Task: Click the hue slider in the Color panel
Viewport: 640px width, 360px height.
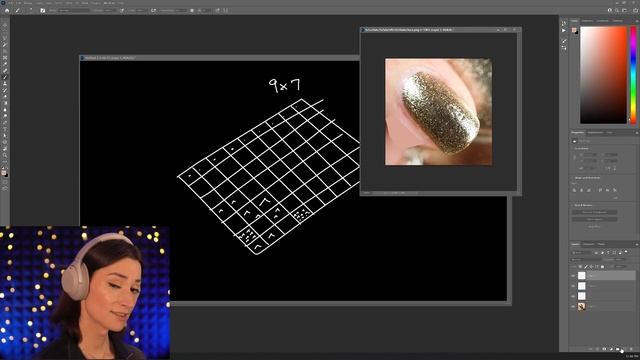Action: click(x=633, y=75)
